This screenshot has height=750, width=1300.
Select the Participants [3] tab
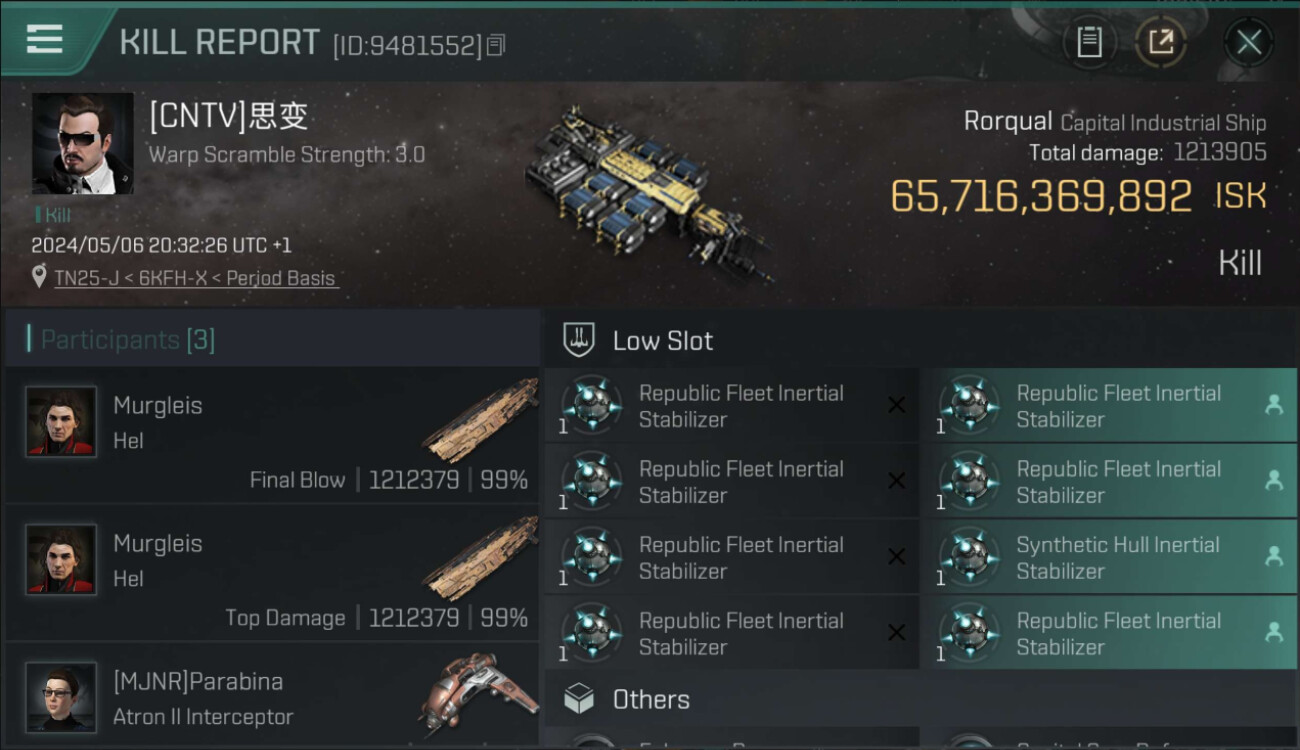click(x=128, y=340)
